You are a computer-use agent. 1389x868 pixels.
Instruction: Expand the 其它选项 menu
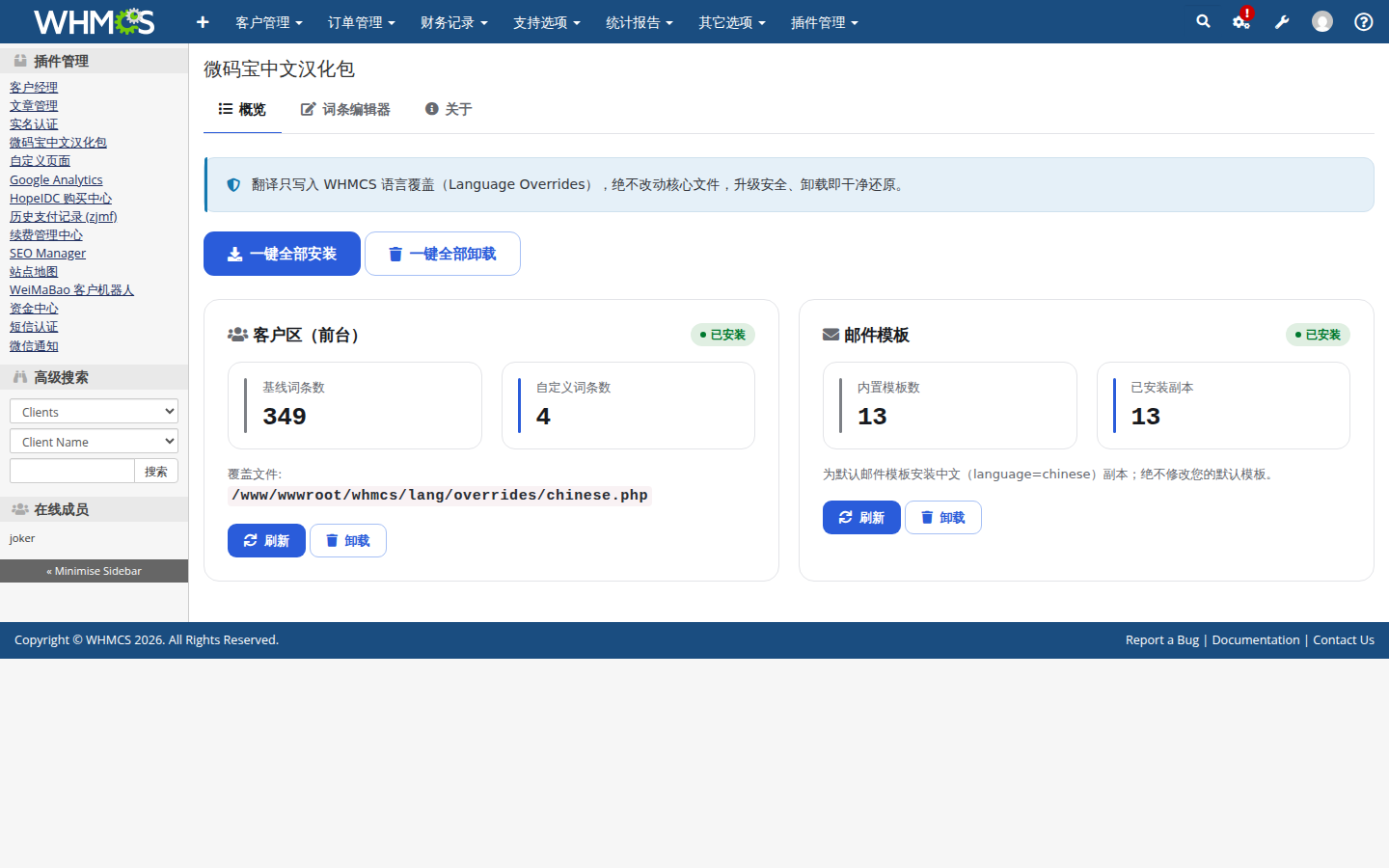(732, 22)
